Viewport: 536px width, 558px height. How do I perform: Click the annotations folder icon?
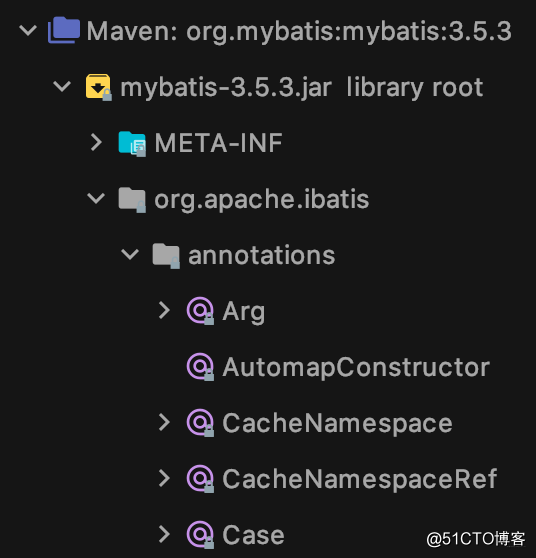tap(166, 255)
